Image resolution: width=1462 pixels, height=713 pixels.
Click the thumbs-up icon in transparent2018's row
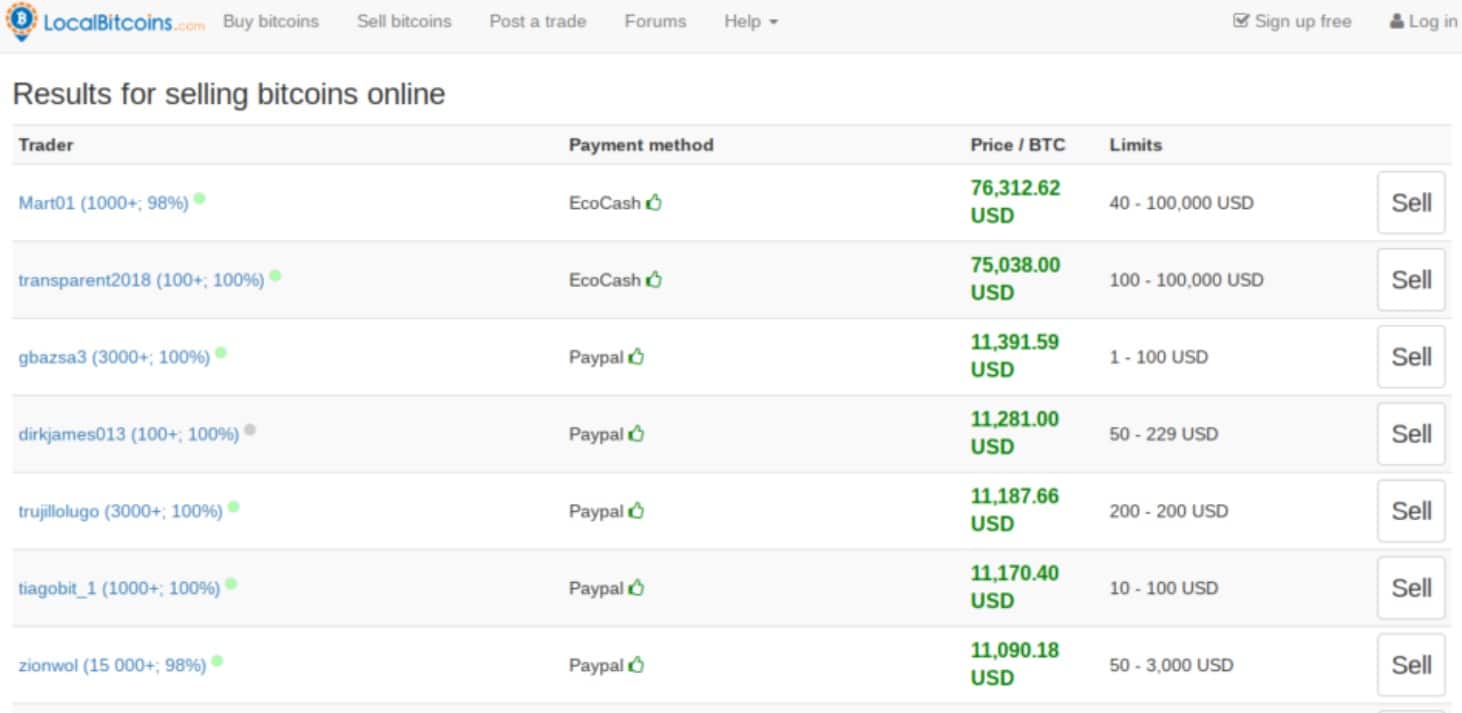tap(654, 279)
